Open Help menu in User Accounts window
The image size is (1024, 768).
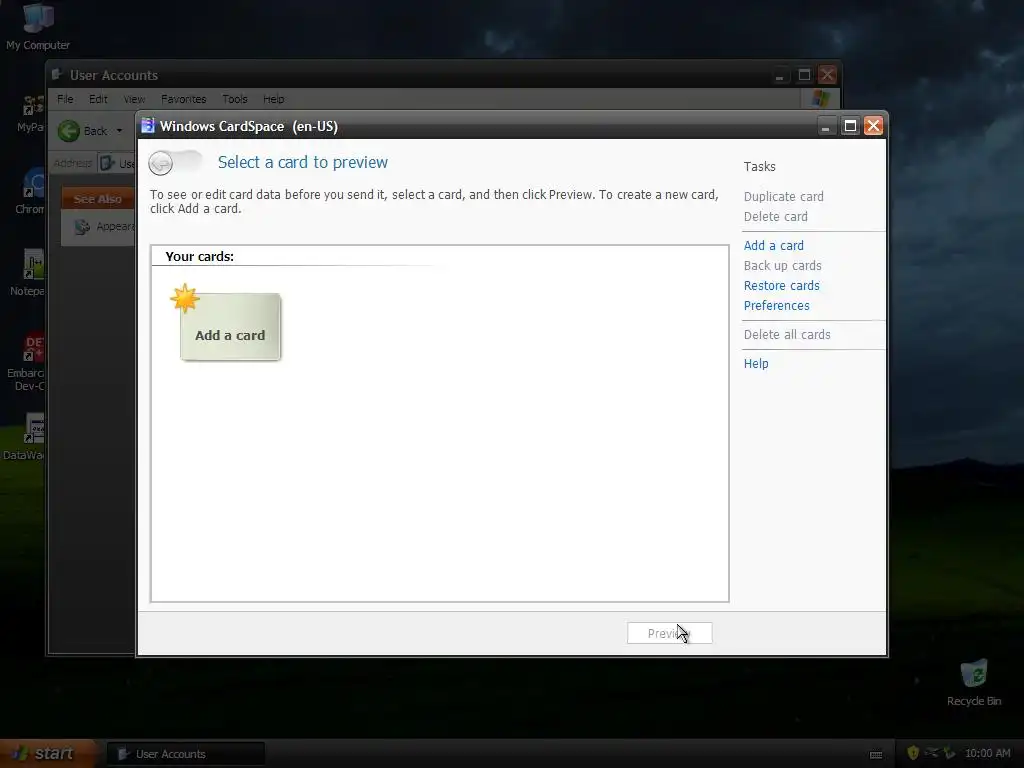(274, 99)
